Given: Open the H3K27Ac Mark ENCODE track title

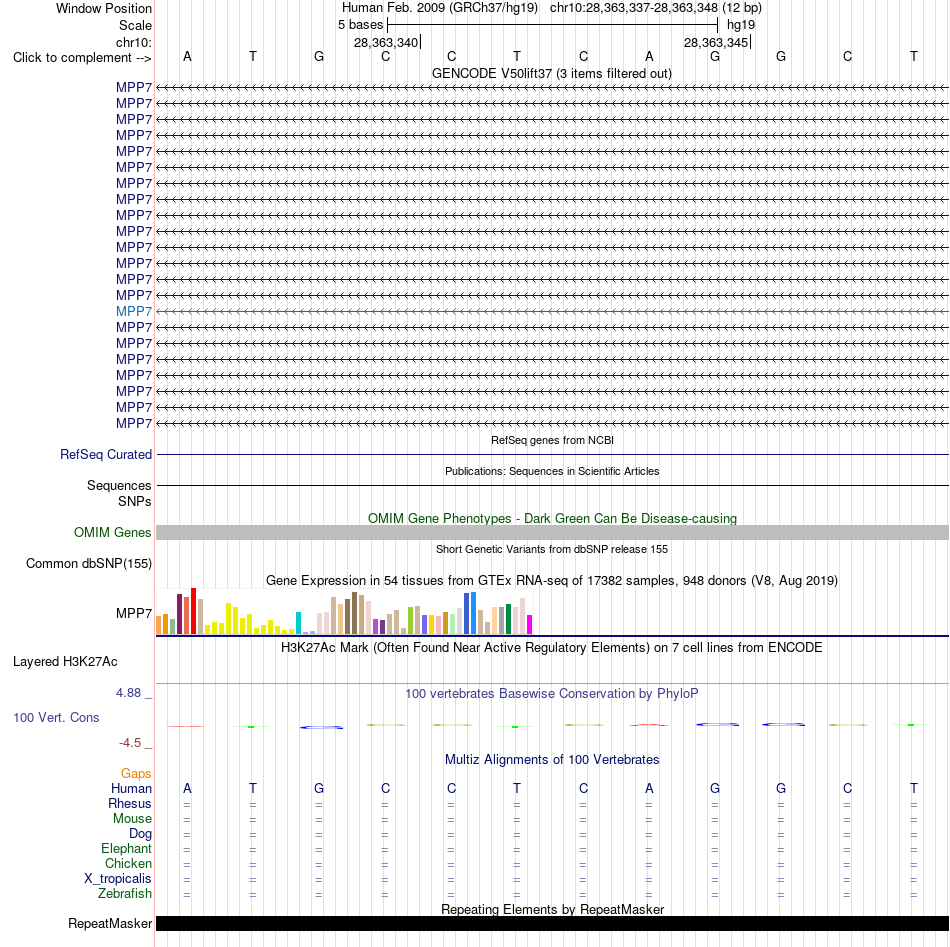Looking at the screenshot, I should tap(552, 648).
